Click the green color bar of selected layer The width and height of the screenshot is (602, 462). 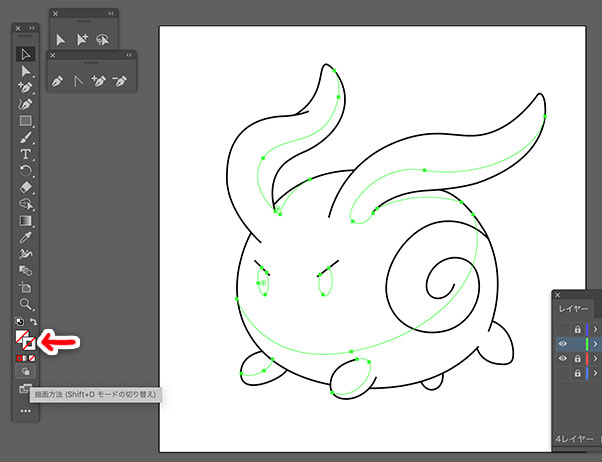pos(587,344)
